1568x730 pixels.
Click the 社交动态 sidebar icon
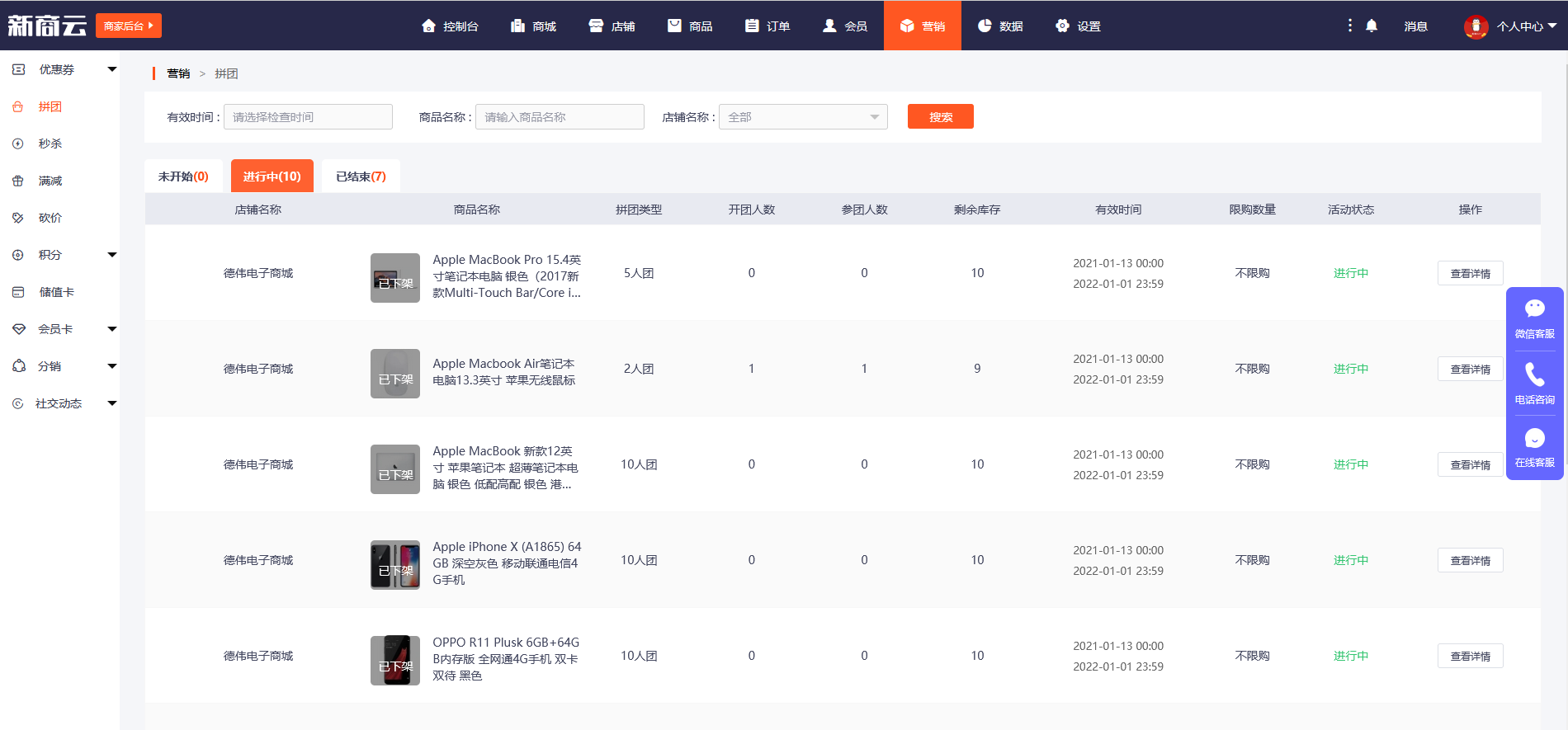click(x=18, y=403)
